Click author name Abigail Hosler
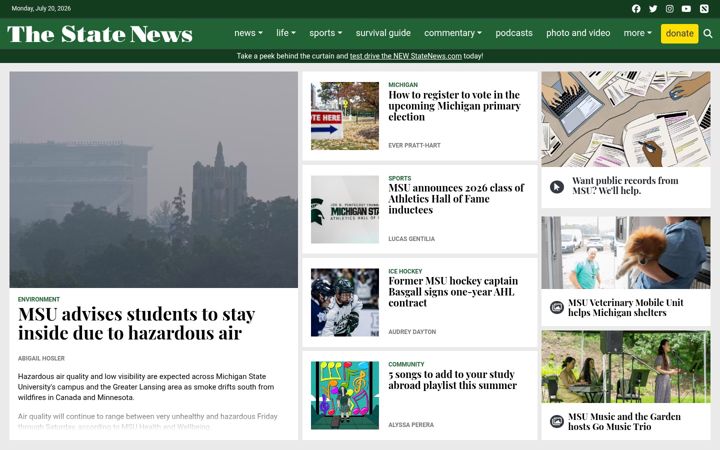720x450 pixels. tap(41, 358)
